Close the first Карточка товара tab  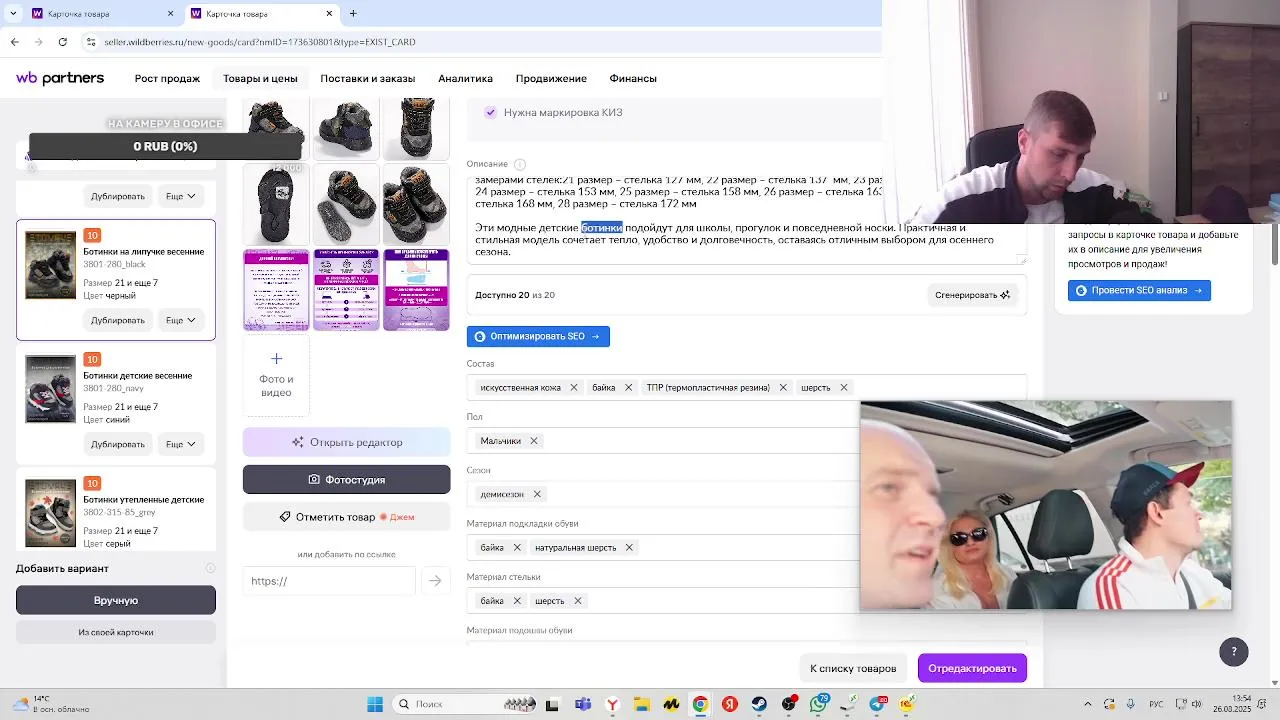170,14
